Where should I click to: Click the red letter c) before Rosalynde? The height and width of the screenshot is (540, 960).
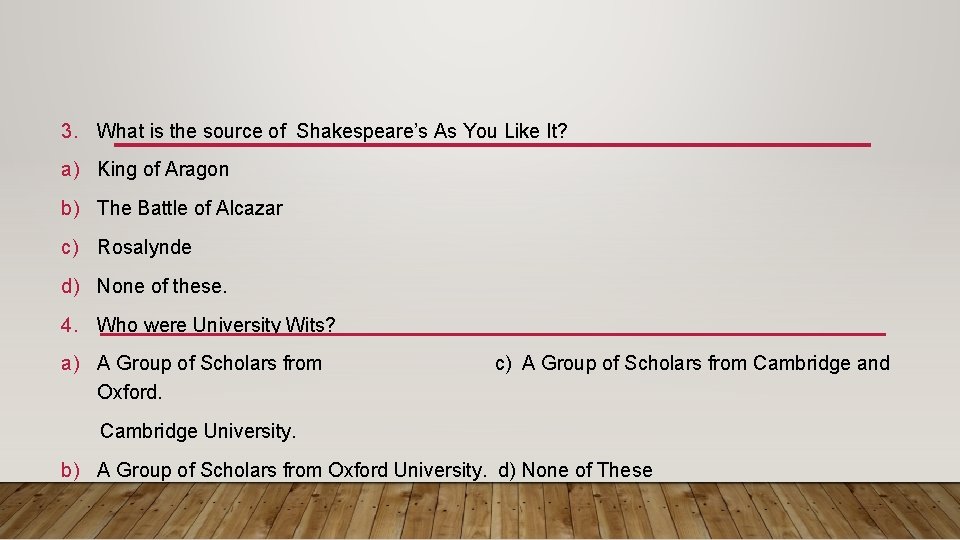70,247
